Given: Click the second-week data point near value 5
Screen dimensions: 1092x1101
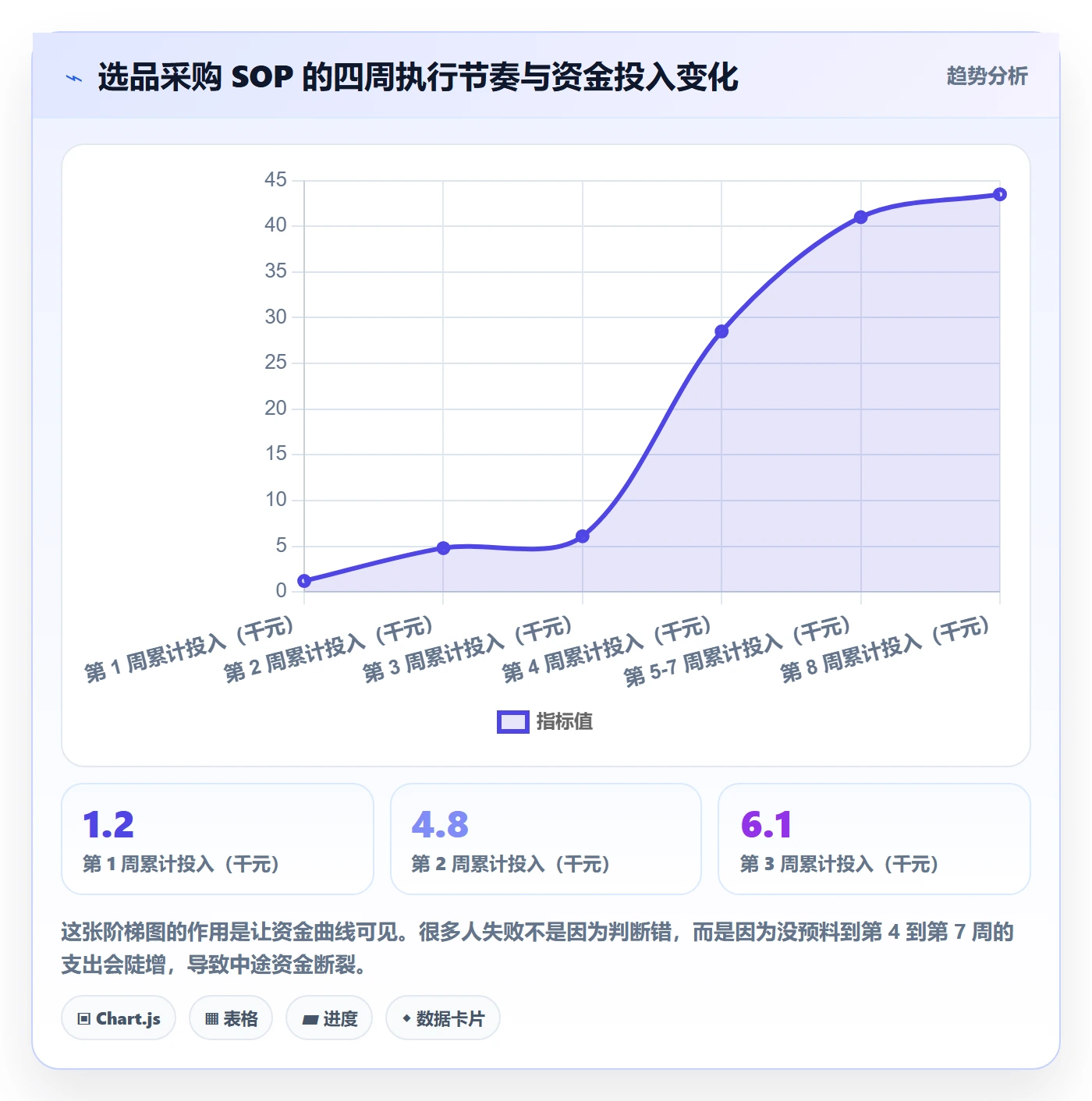Looking at the screenshot, I should click(x=443, y=548).
